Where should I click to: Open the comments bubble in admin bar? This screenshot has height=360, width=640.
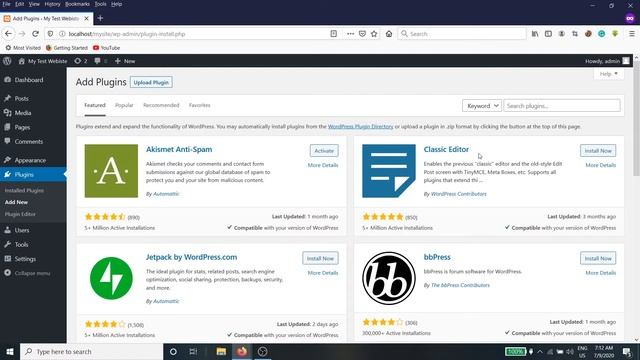(x=100, y=61)
